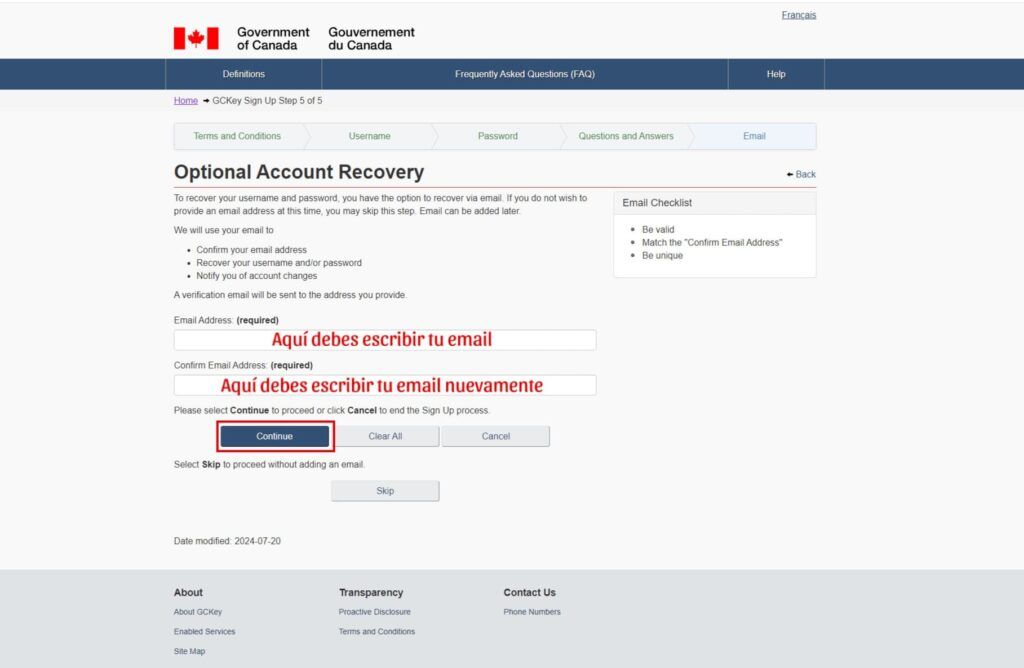Click the Clear All button
The height and width of the screenshot is (668, 1024).
(385, 436)
